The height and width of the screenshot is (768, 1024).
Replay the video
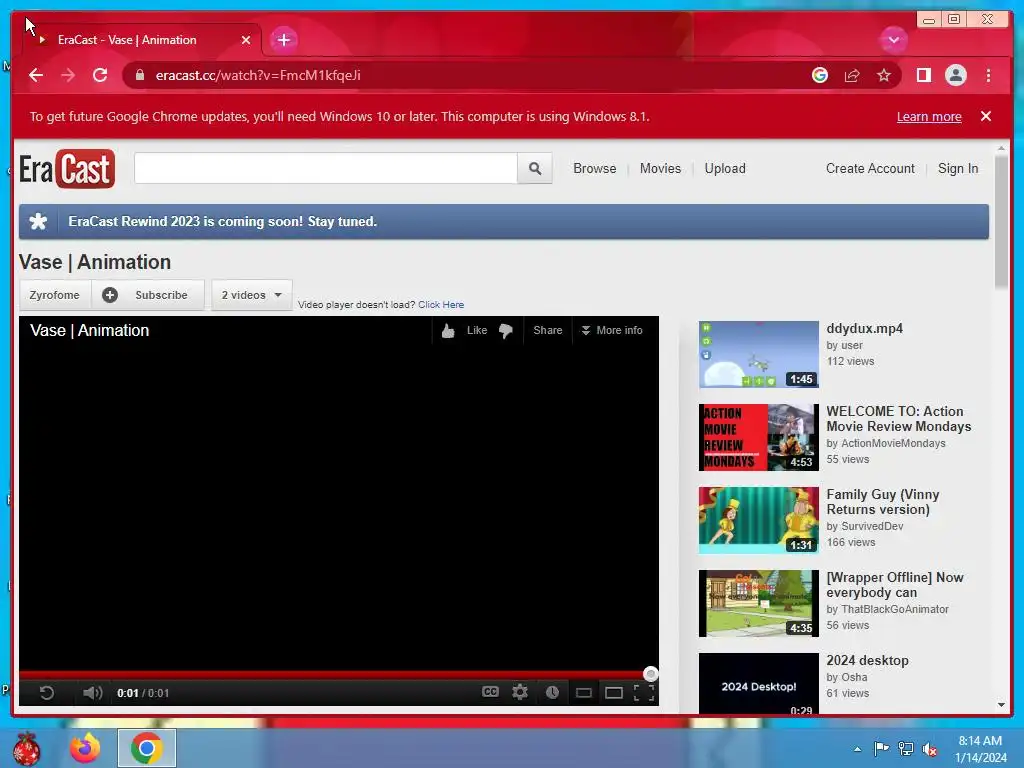point(46,693)
